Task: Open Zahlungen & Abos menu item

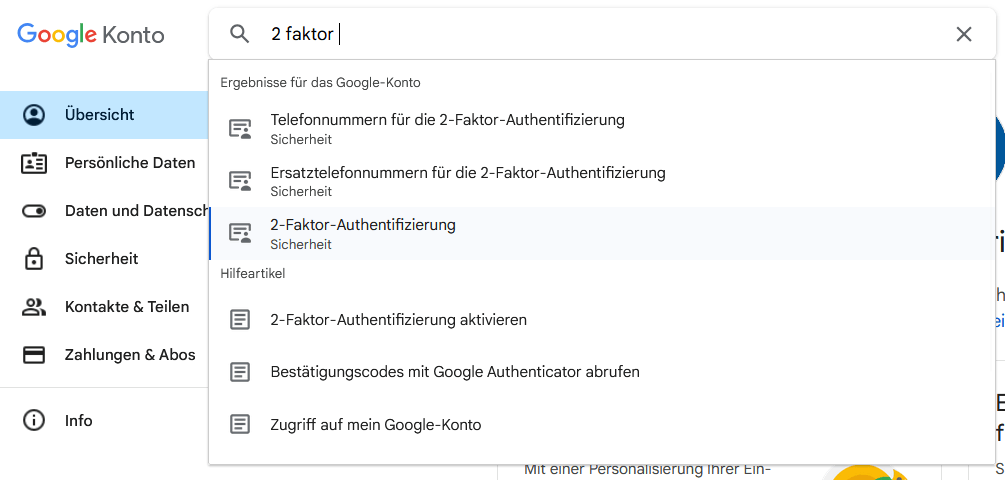Action: [x=130, y=355]
